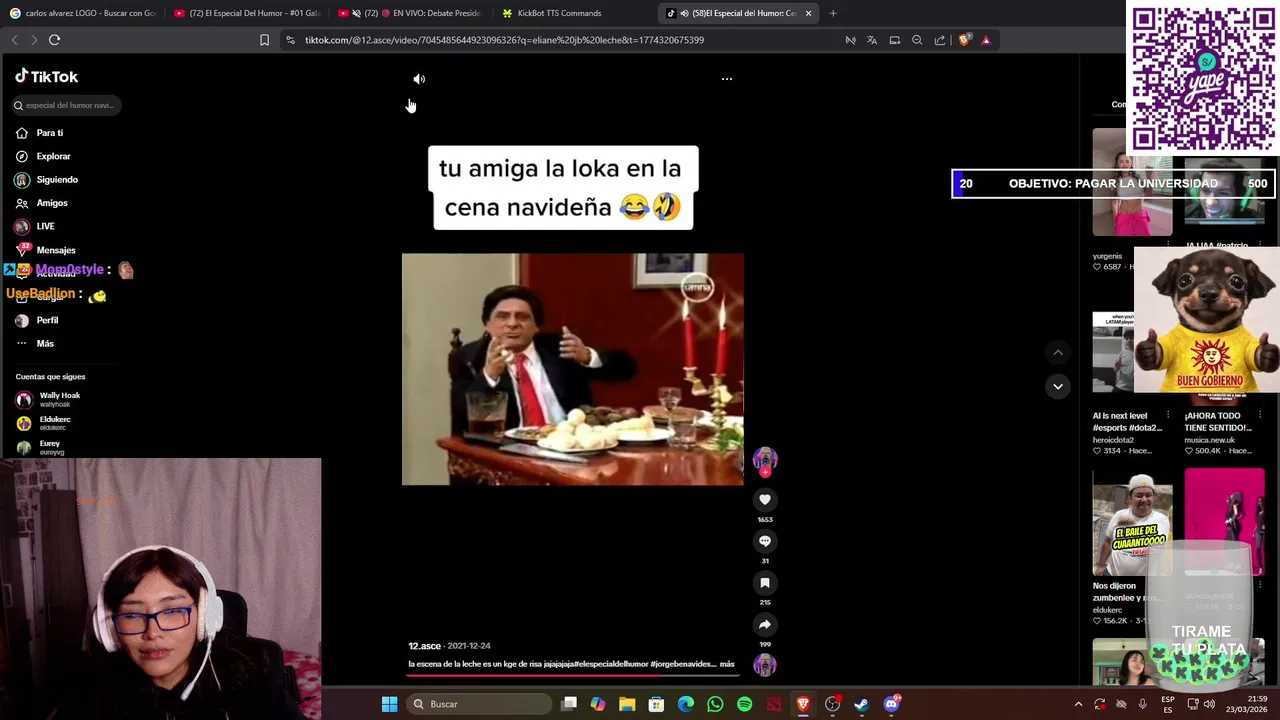Screen dimensions: 1280x720
Task: Open Microsoft Edge from taskbar
Action: point(686,704)
